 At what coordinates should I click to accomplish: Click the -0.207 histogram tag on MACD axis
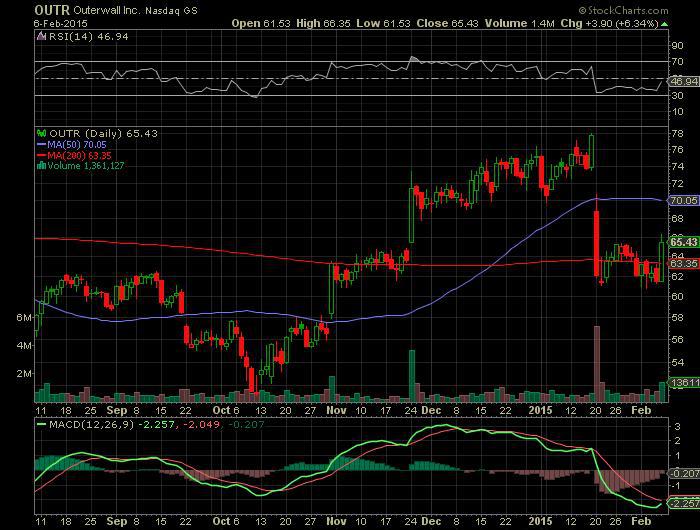[x=683, y=473]
